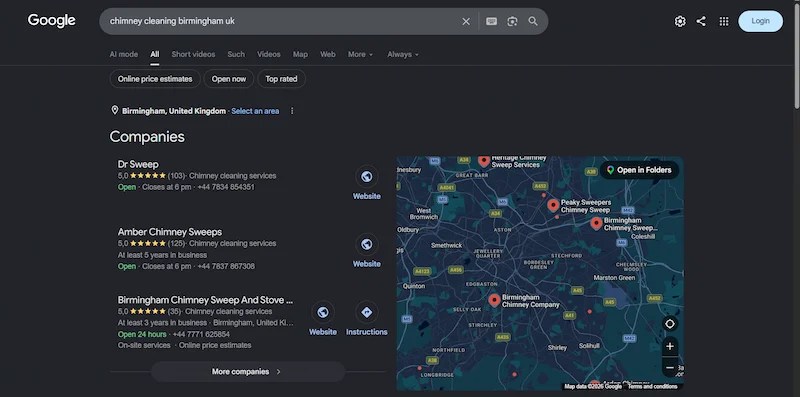Viewport: 800px width, 397px height.
Task: Clear the search box with X icon
Action: [466, 21]
